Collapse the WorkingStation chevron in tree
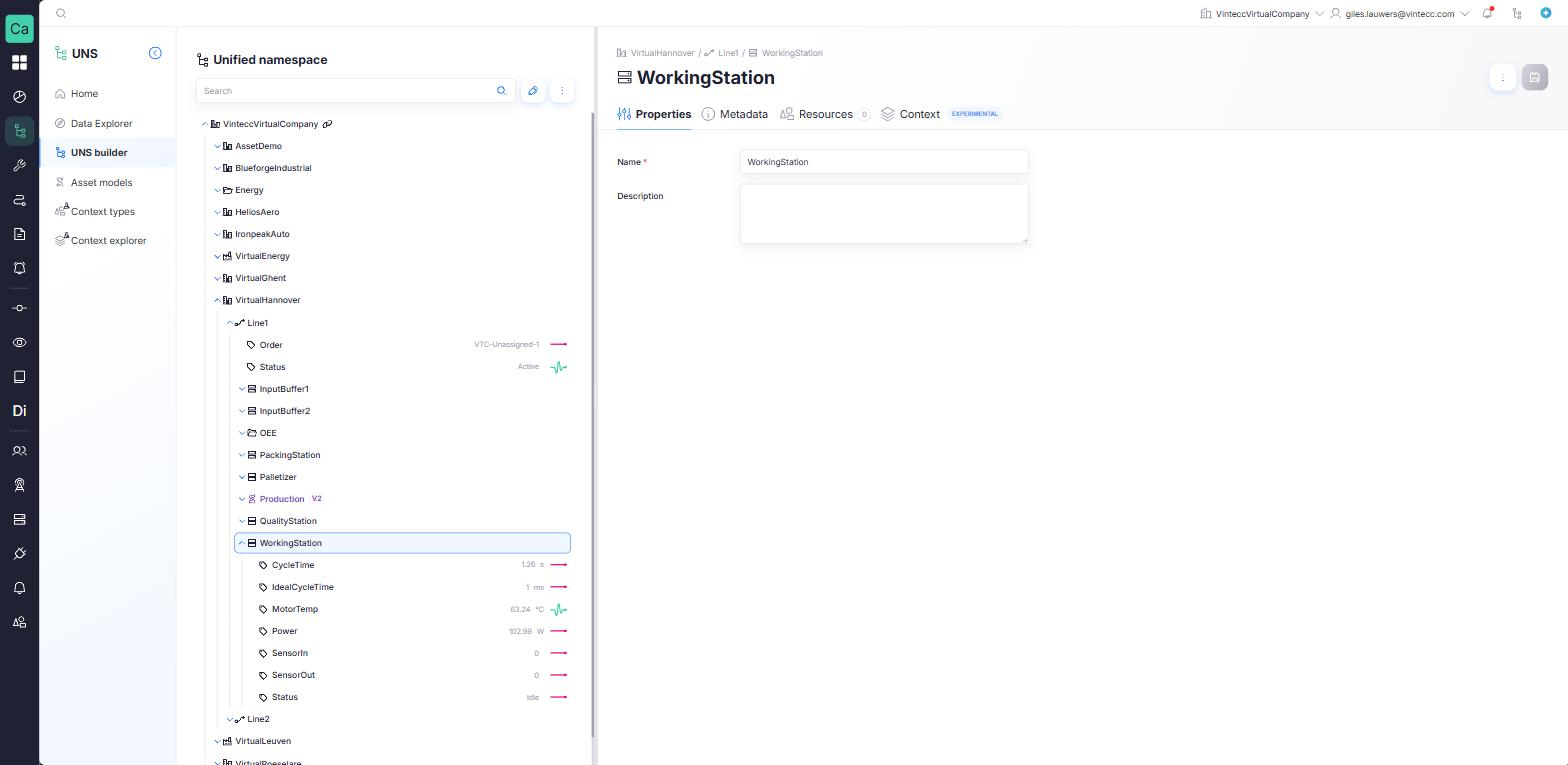Image resolution: width=1568 pixels, height=765 pixels. click(x=241, y=543)
